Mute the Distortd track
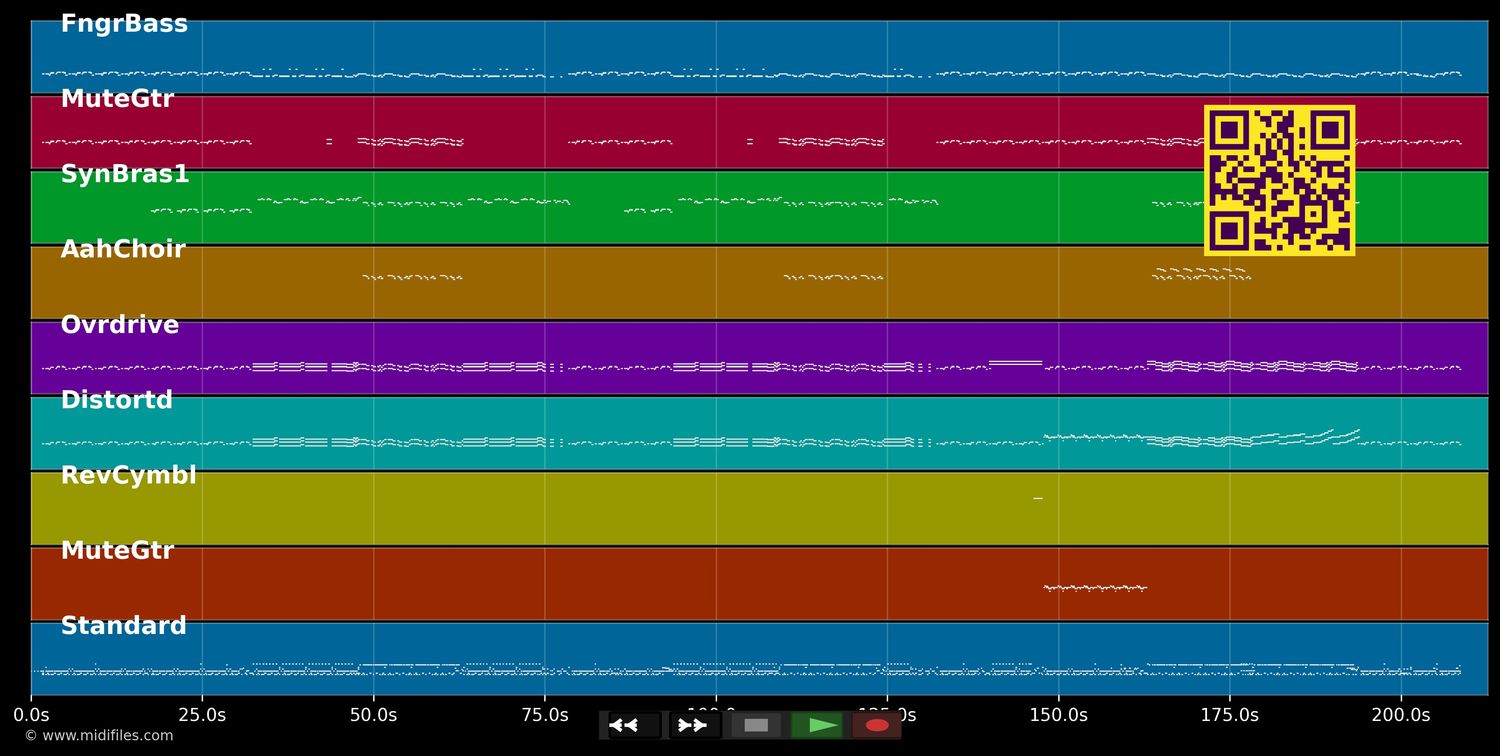The image size is (1500, 756). (117, 399)
